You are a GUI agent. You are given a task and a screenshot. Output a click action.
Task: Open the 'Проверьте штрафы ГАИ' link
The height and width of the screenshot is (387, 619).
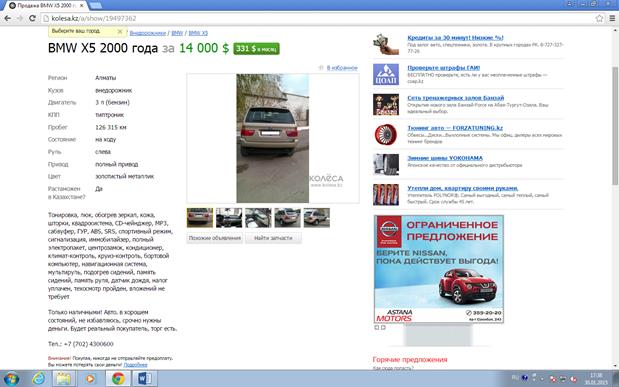(x=444, y=68)
